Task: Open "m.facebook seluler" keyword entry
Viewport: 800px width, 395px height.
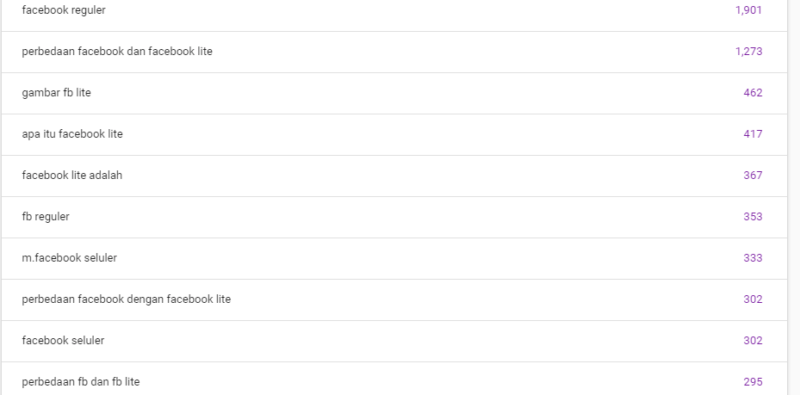Action: [69, 258]
